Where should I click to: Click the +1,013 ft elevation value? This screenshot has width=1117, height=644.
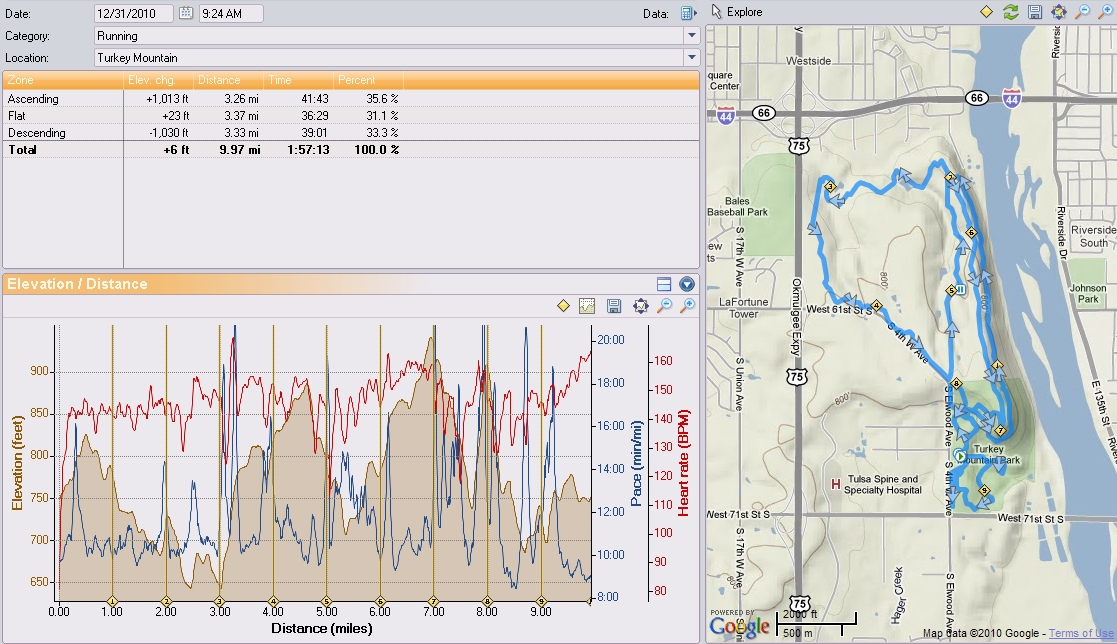point(167,99)
